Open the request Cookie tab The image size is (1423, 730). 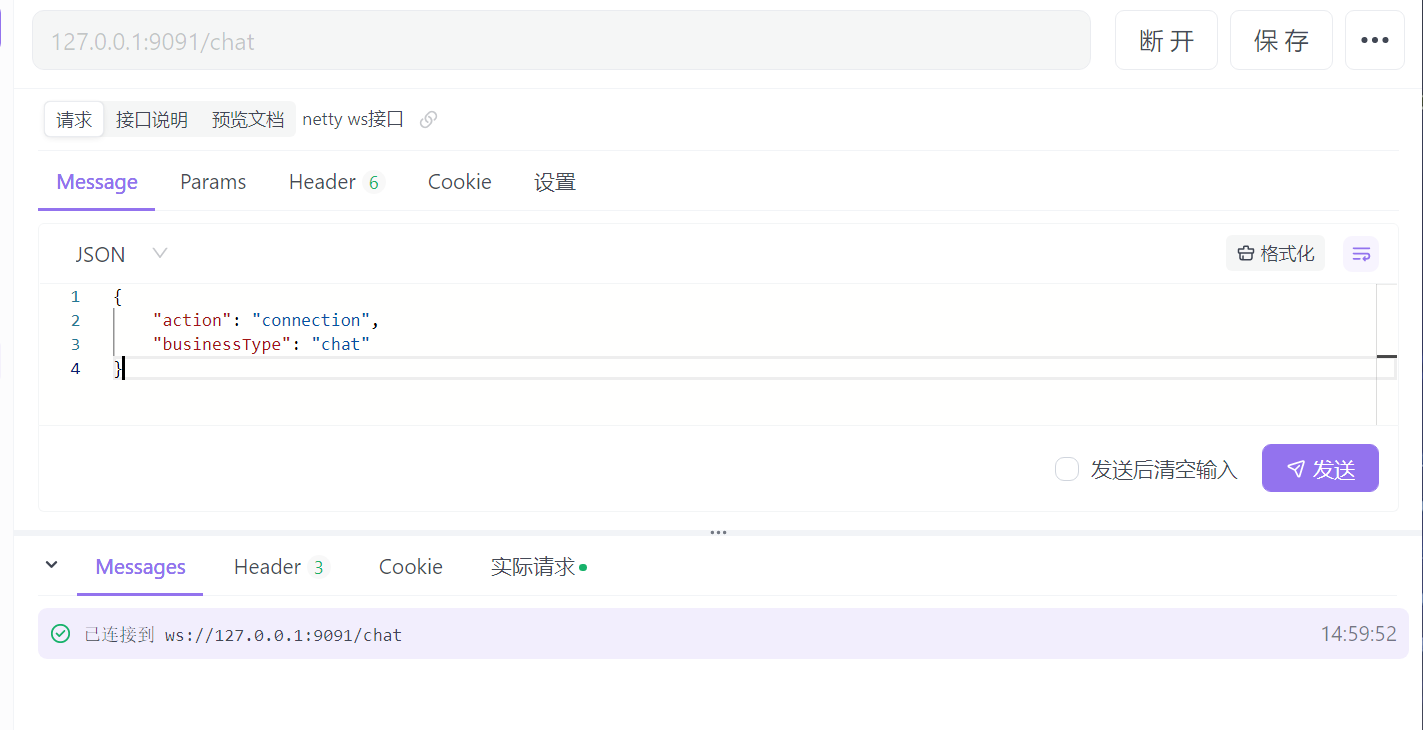tap(460, 182)
